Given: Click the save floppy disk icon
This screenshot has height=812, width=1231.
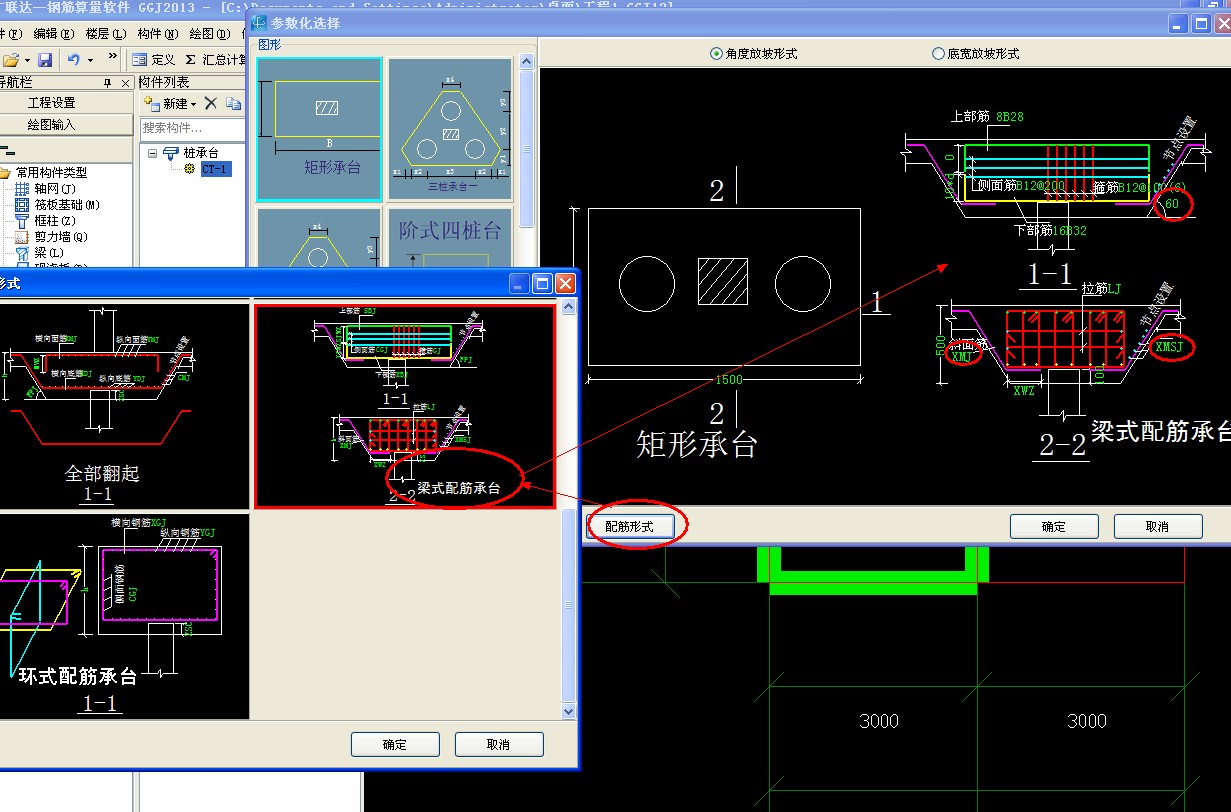Looking at the screenshot, I should click(45, 60).
